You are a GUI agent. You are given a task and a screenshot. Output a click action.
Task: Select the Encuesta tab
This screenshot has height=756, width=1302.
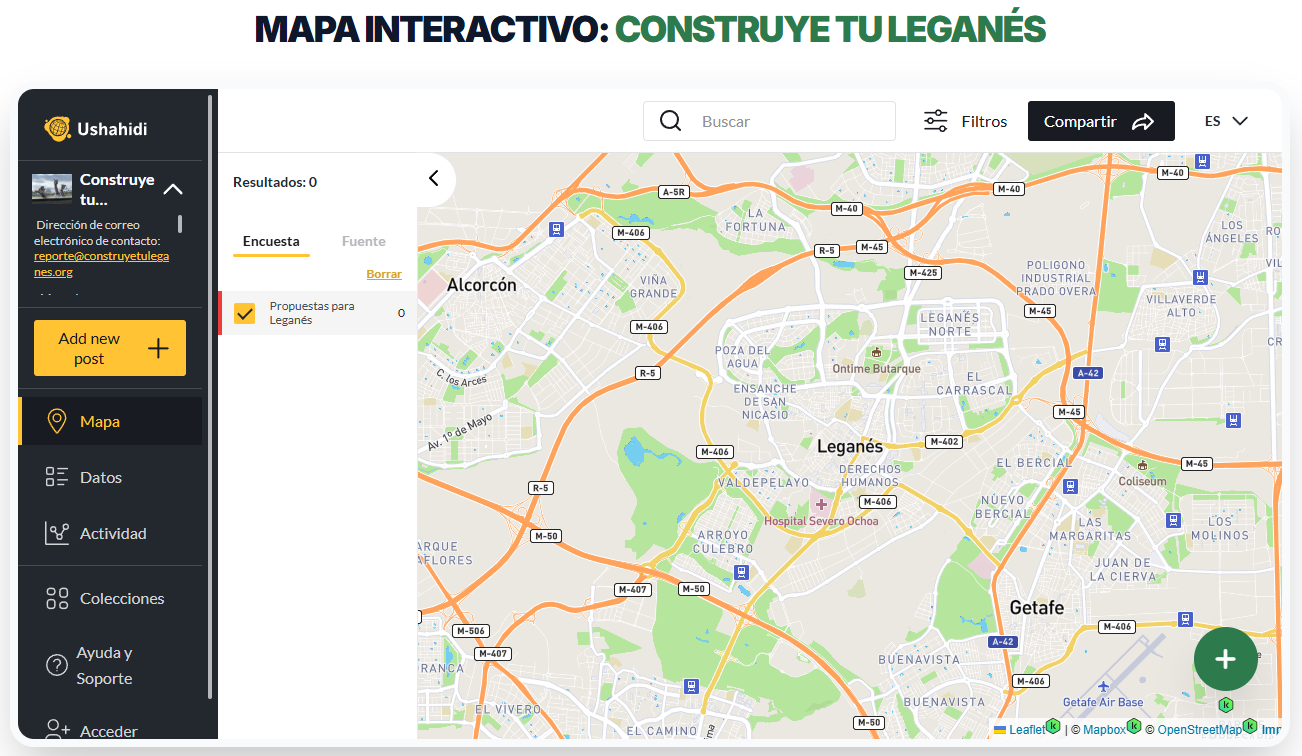pyautogui.click(x=271, y=241)
